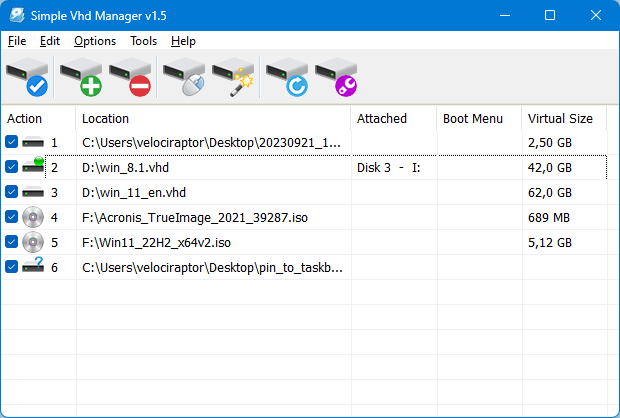Open the Help menu
620x418 pixels.
click(183, 41)
